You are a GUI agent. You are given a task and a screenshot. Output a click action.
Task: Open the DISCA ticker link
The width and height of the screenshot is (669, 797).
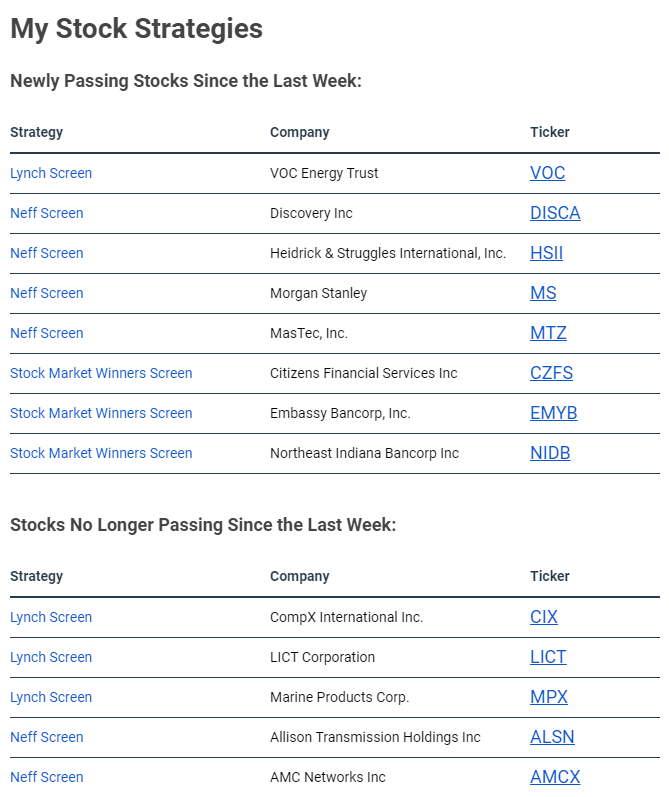click(x=555, y=213)
